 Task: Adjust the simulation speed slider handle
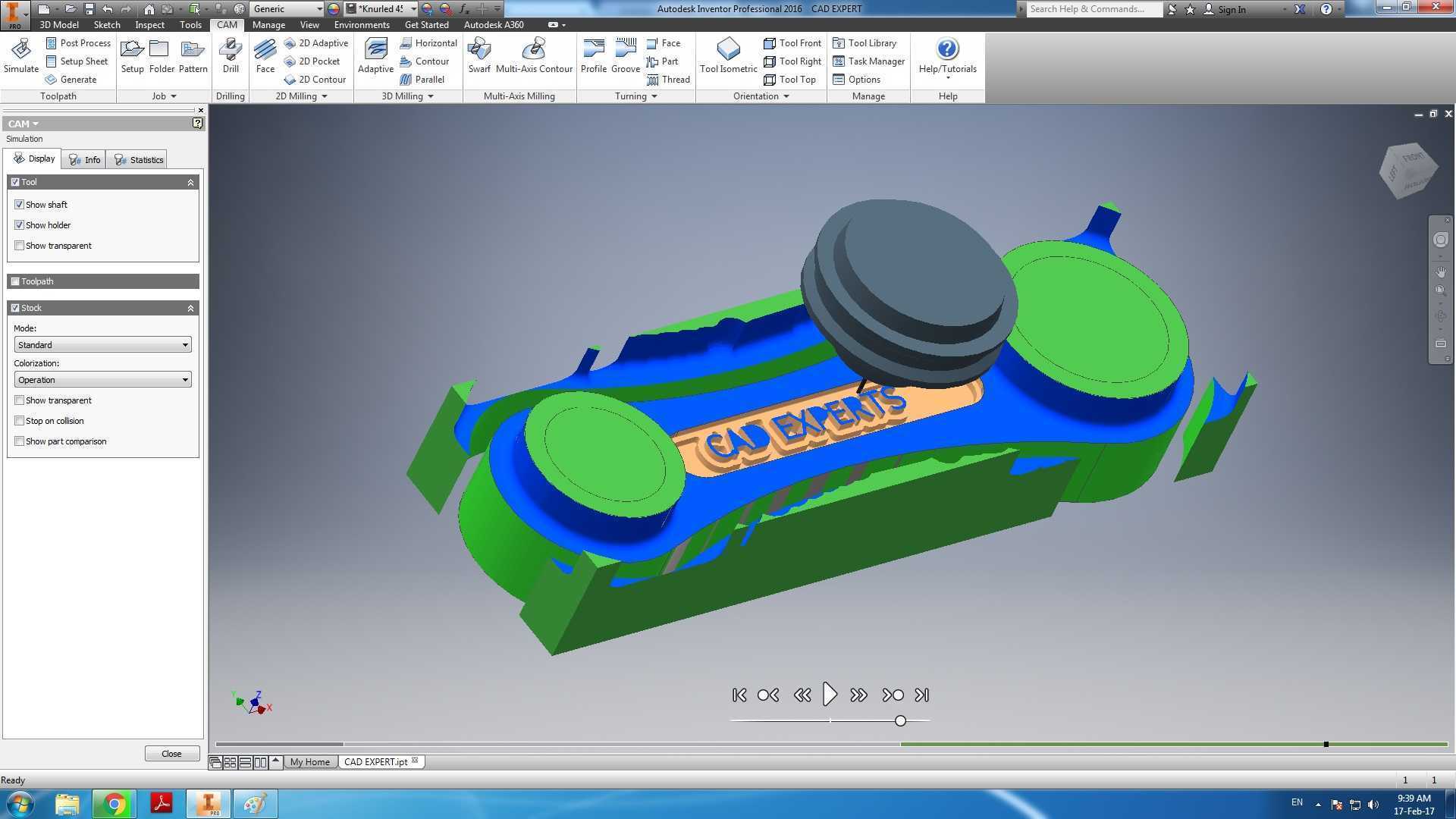pos(900,721)
